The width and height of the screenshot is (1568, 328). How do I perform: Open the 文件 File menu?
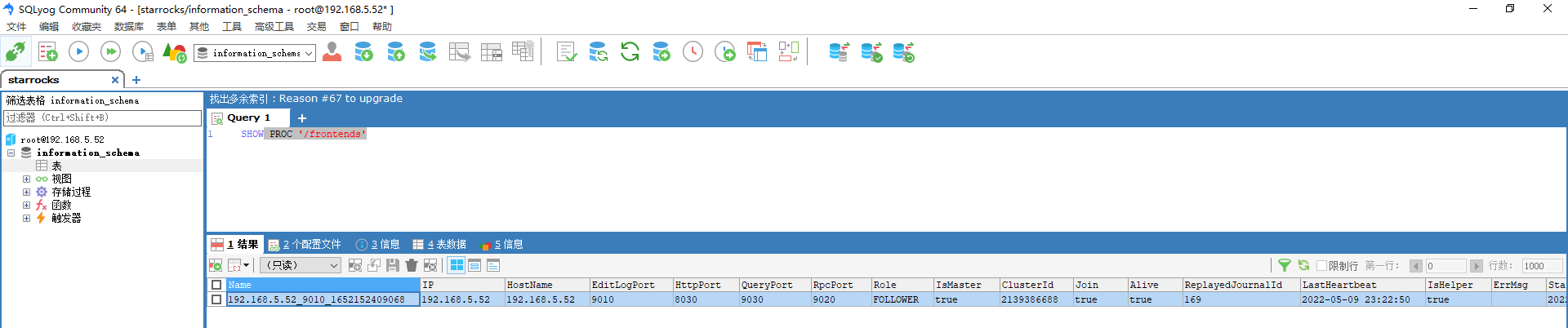(16, 27)
